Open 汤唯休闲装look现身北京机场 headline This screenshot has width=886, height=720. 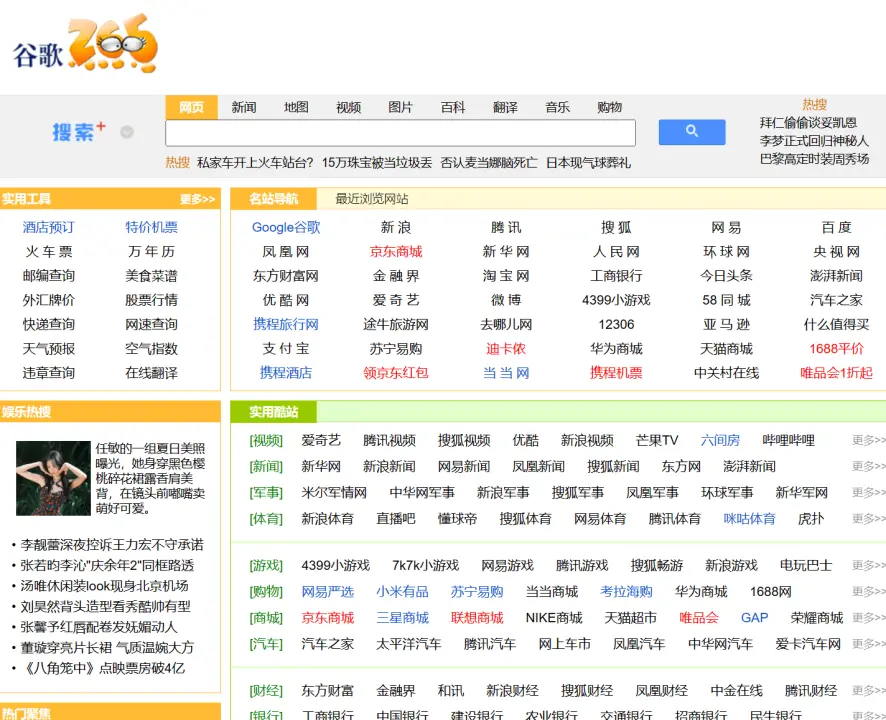[x=105, y=586]
